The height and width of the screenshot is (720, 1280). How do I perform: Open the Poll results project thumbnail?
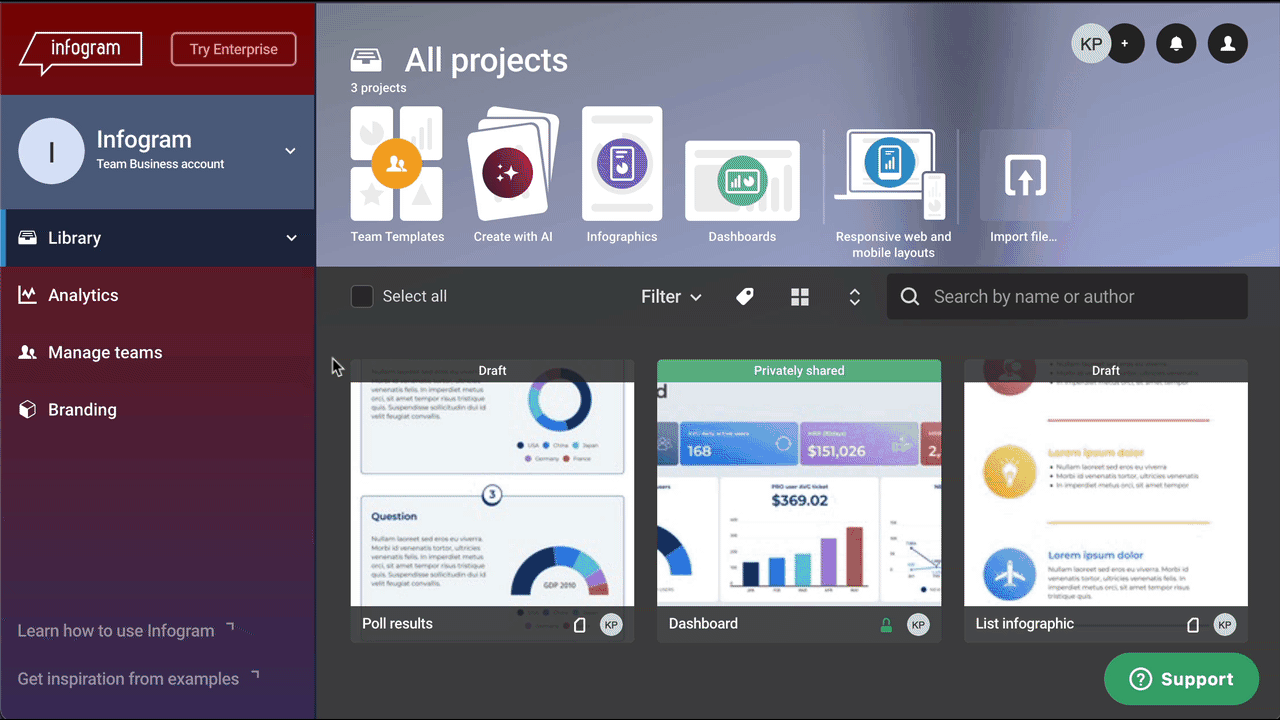[x=492, y=494]
